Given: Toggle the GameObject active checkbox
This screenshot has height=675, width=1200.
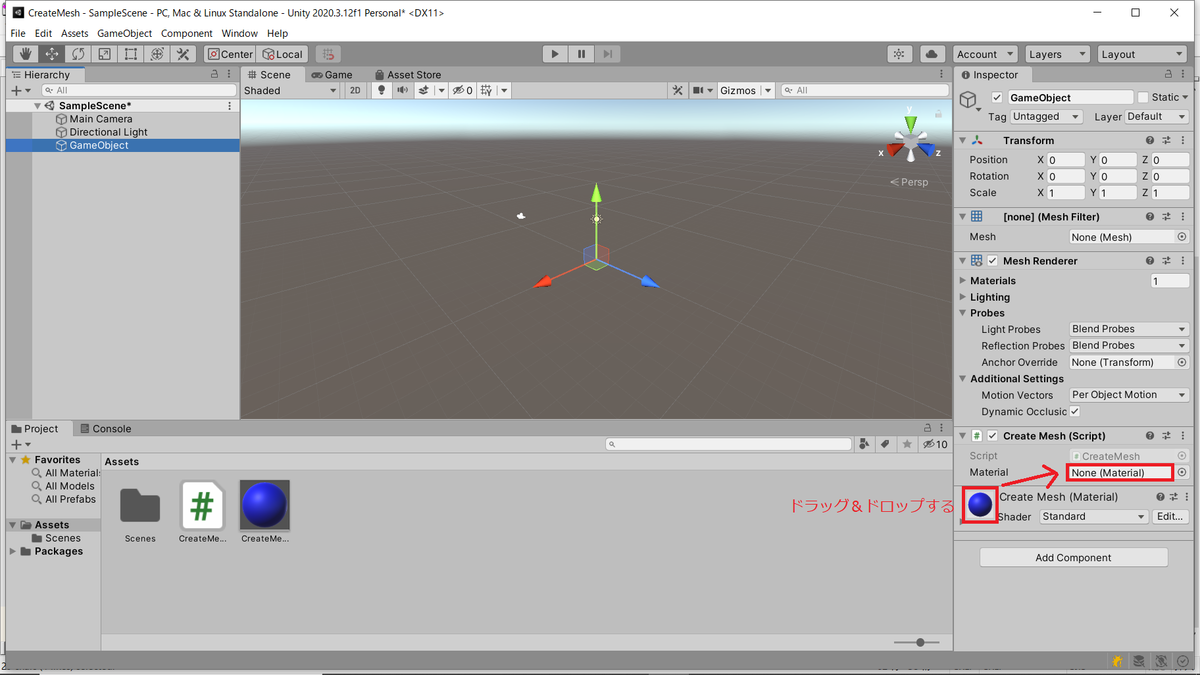Looking at the screenshot, I should point(997,98).
